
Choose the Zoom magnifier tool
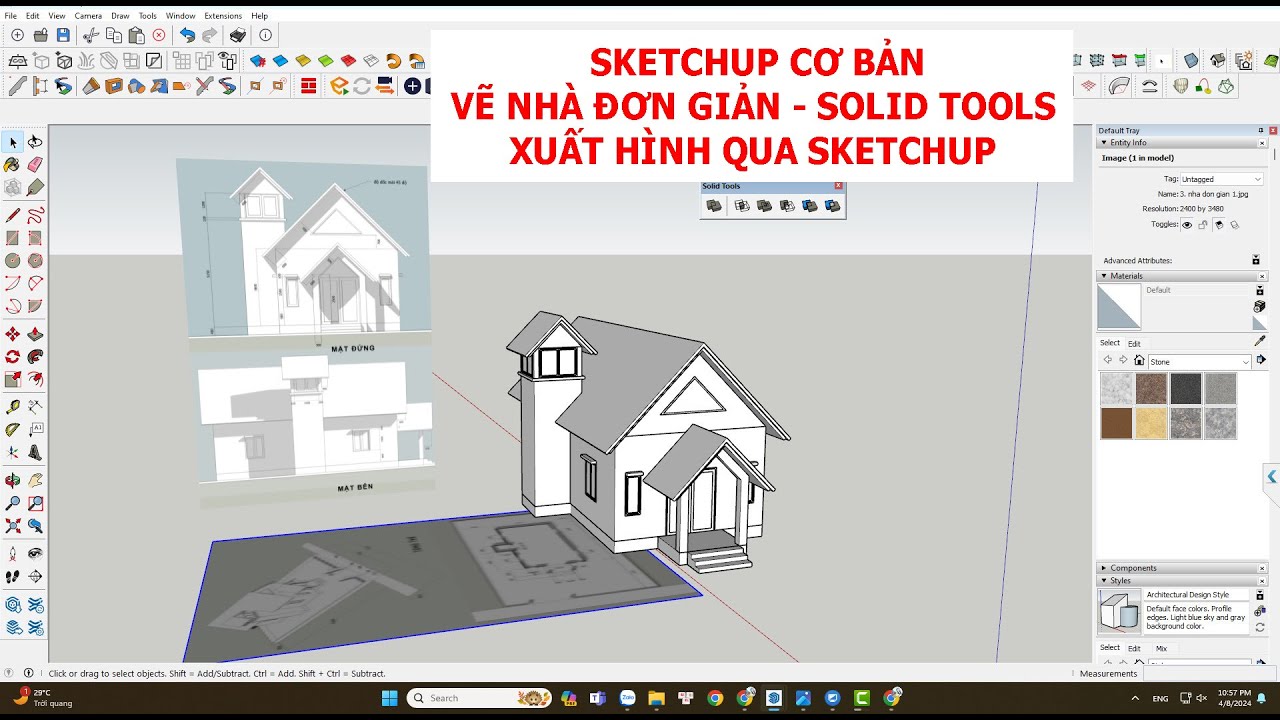(13, 504)
